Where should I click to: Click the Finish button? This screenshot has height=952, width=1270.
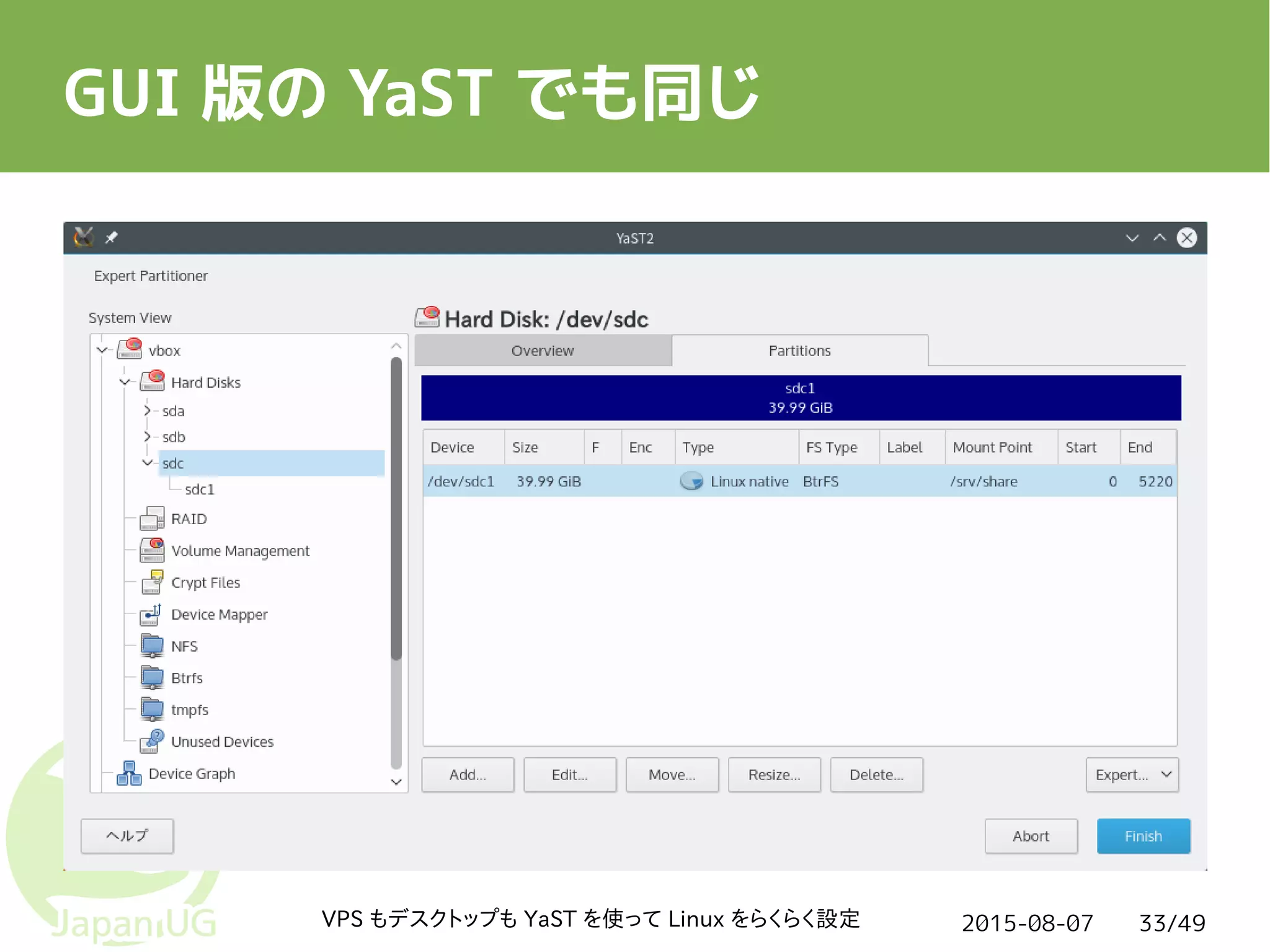[x=1143, y=836]
